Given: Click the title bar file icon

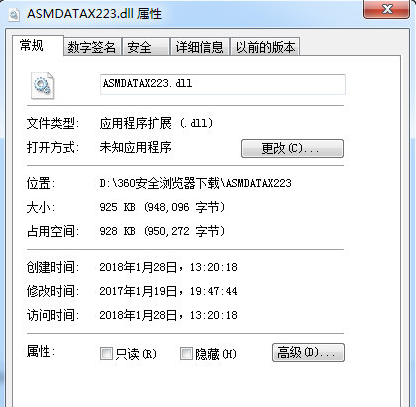Looking at the screenshot, I should pos(14,15).
